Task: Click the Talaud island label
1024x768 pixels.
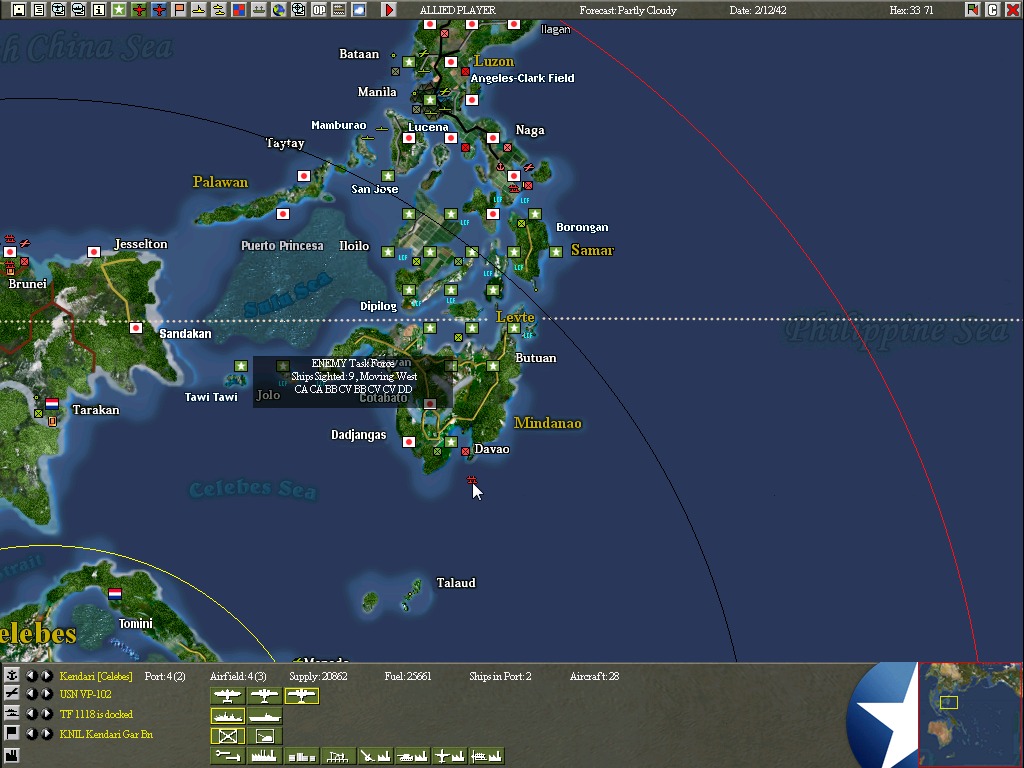Action: (x=456, y=583)
